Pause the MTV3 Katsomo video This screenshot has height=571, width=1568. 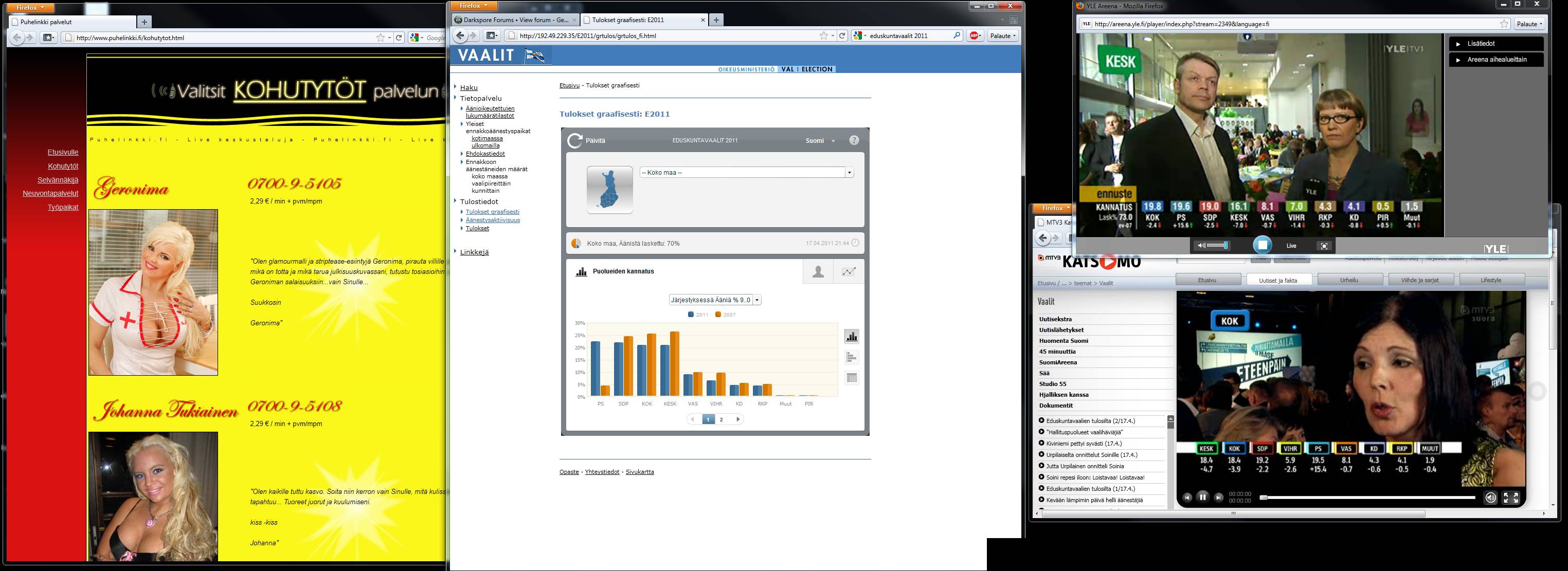pyautogui.click(x=1203, y=497)
